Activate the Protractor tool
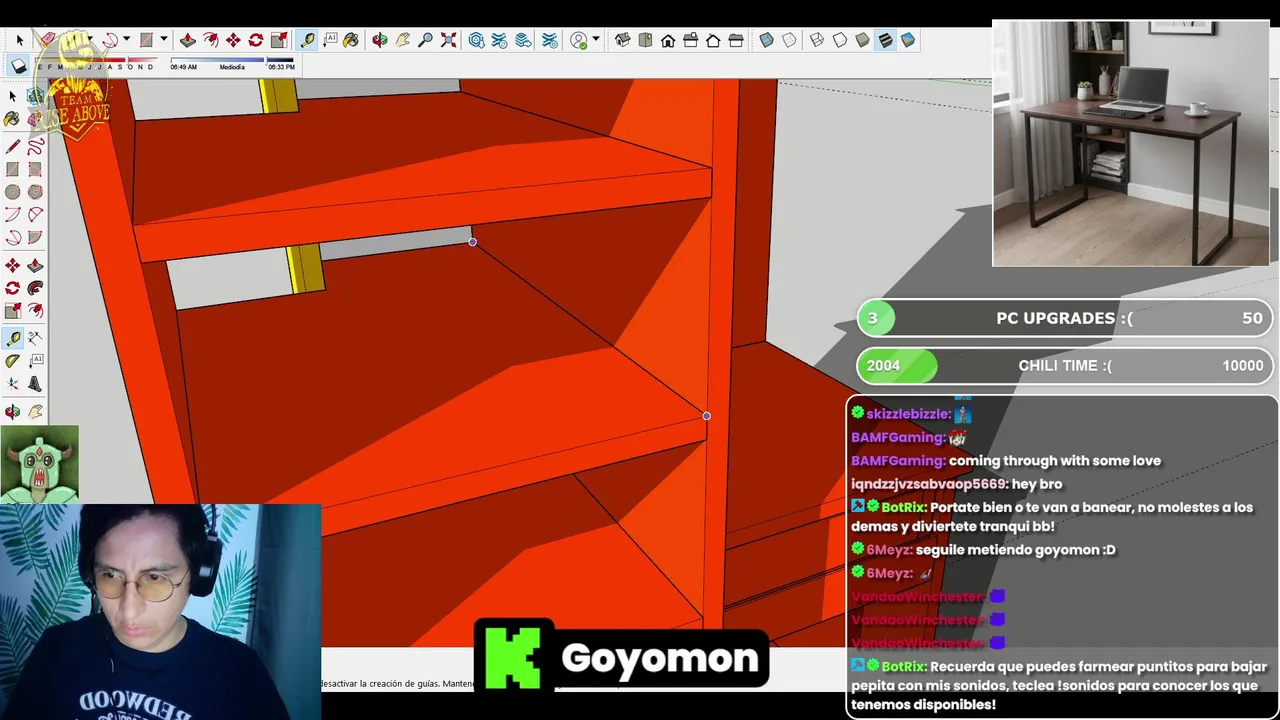 tap(12, 360)
